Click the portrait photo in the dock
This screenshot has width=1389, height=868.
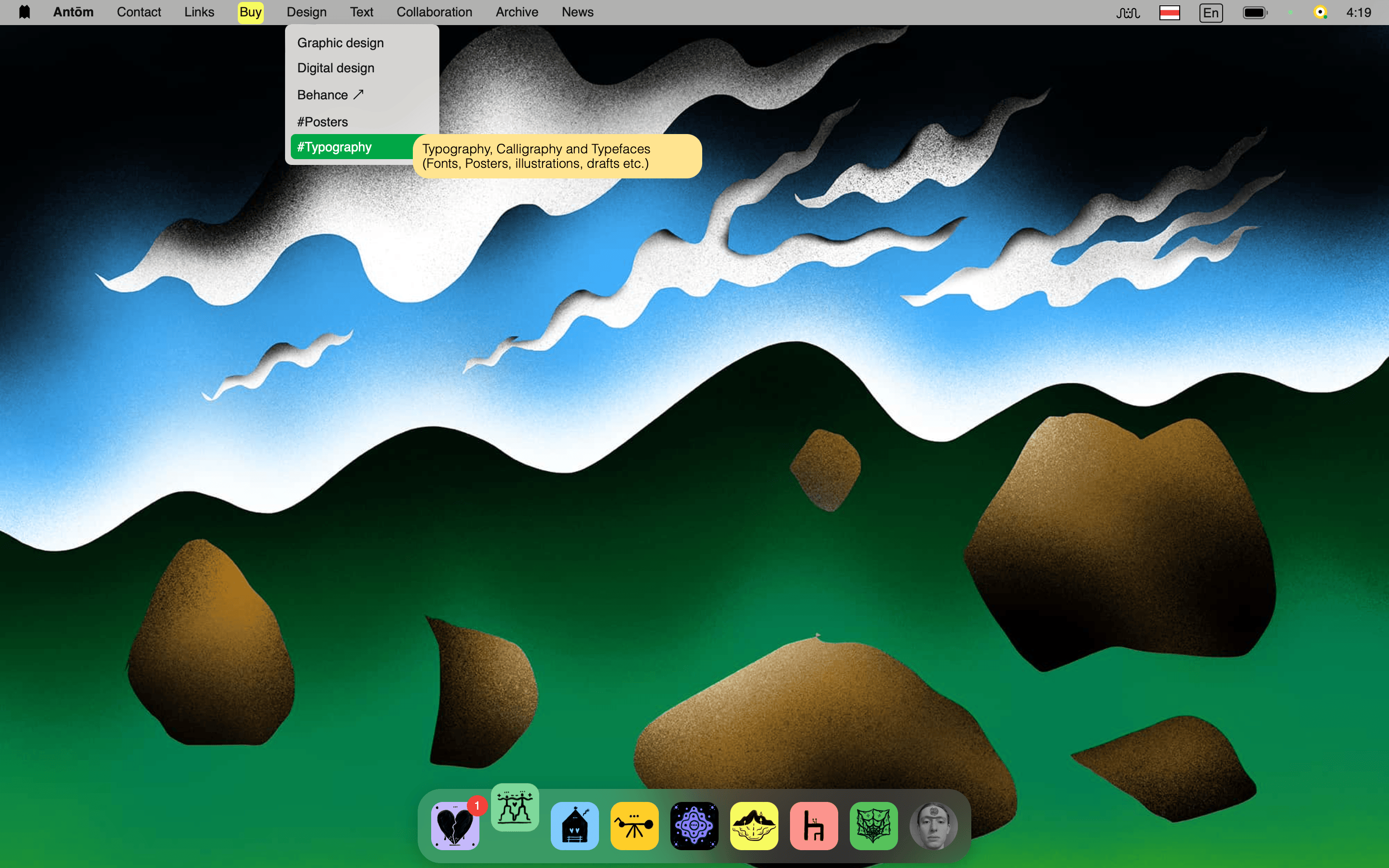pos(933,826)
